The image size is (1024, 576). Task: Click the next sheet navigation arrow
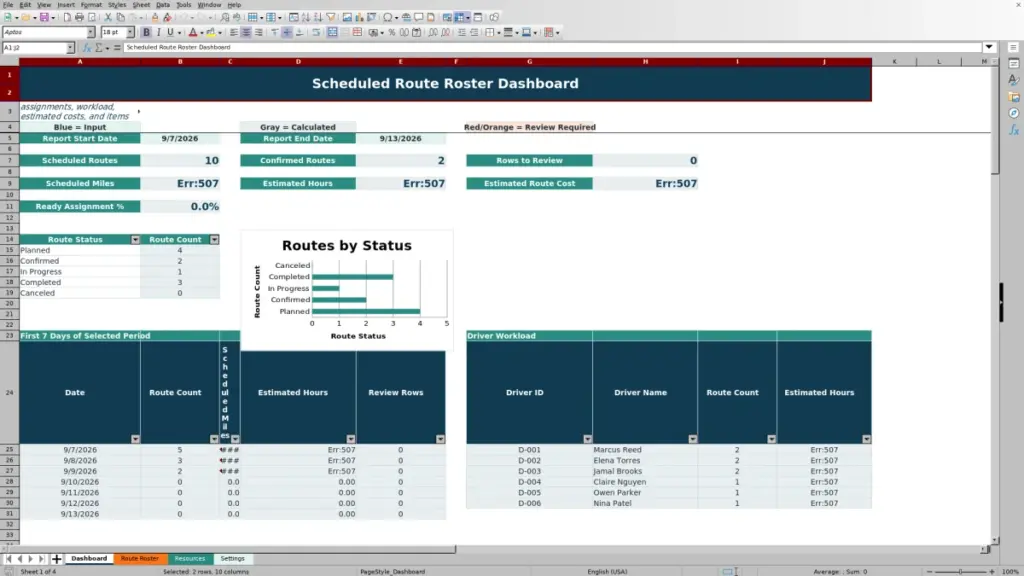[30, 558]
